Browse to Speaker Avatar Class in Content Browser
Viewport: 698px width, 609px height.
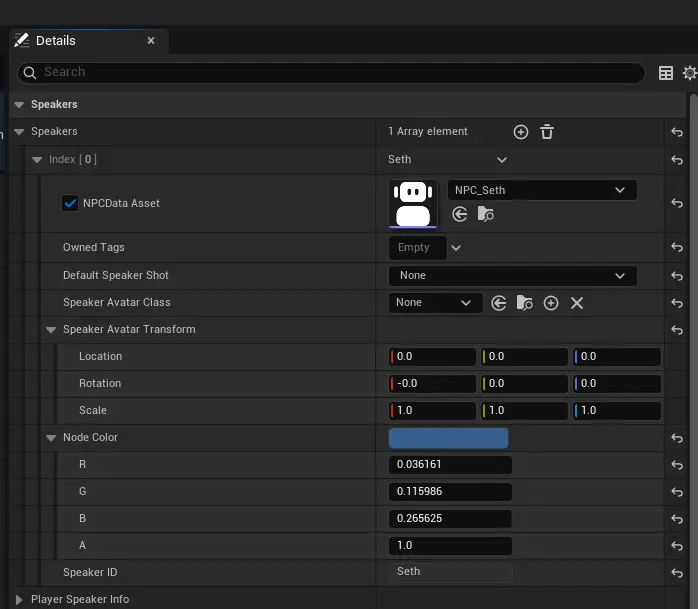click(x=524, y=303)
